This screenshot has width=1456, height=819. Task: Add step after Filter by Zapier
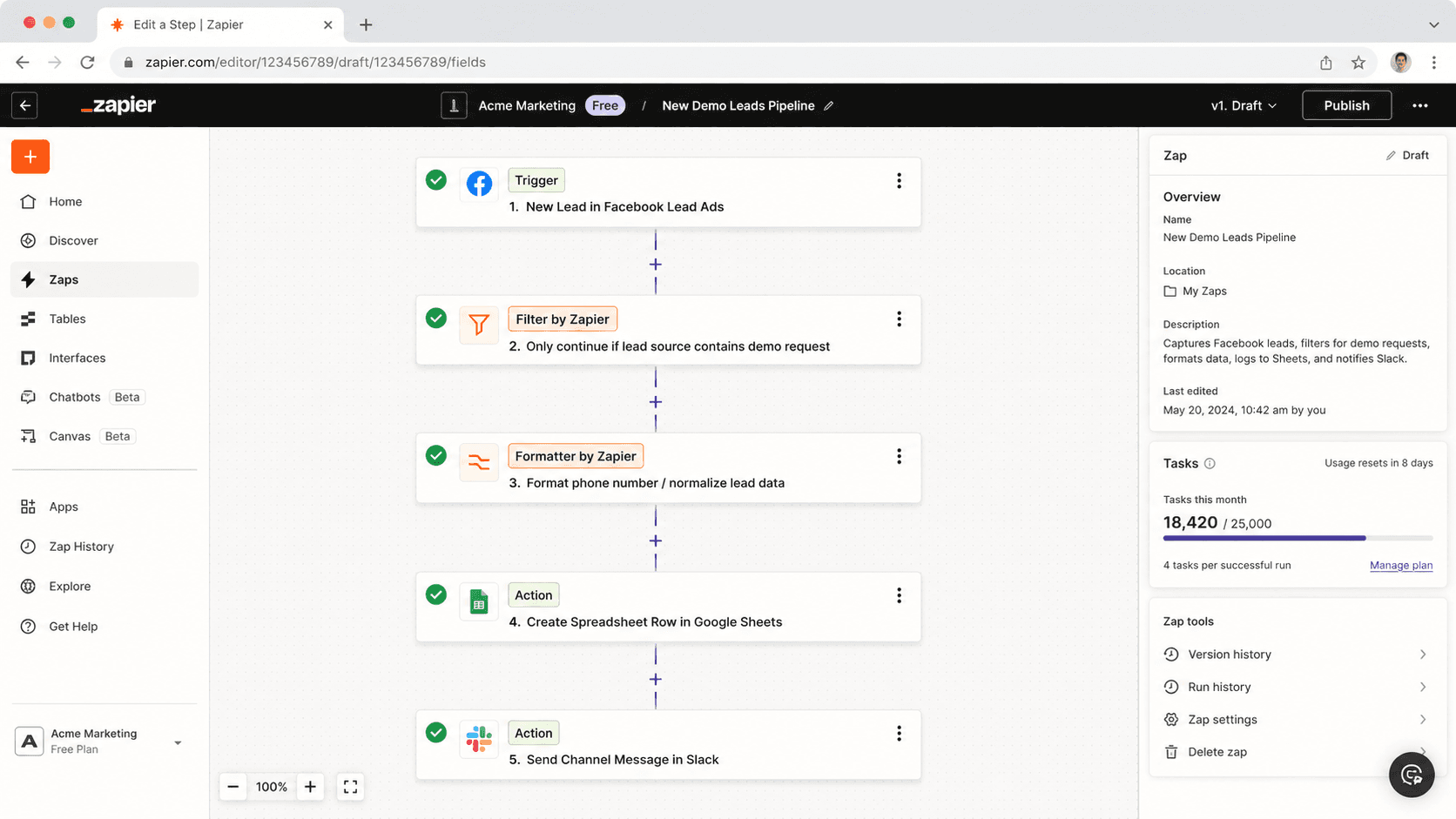point(656,402)
